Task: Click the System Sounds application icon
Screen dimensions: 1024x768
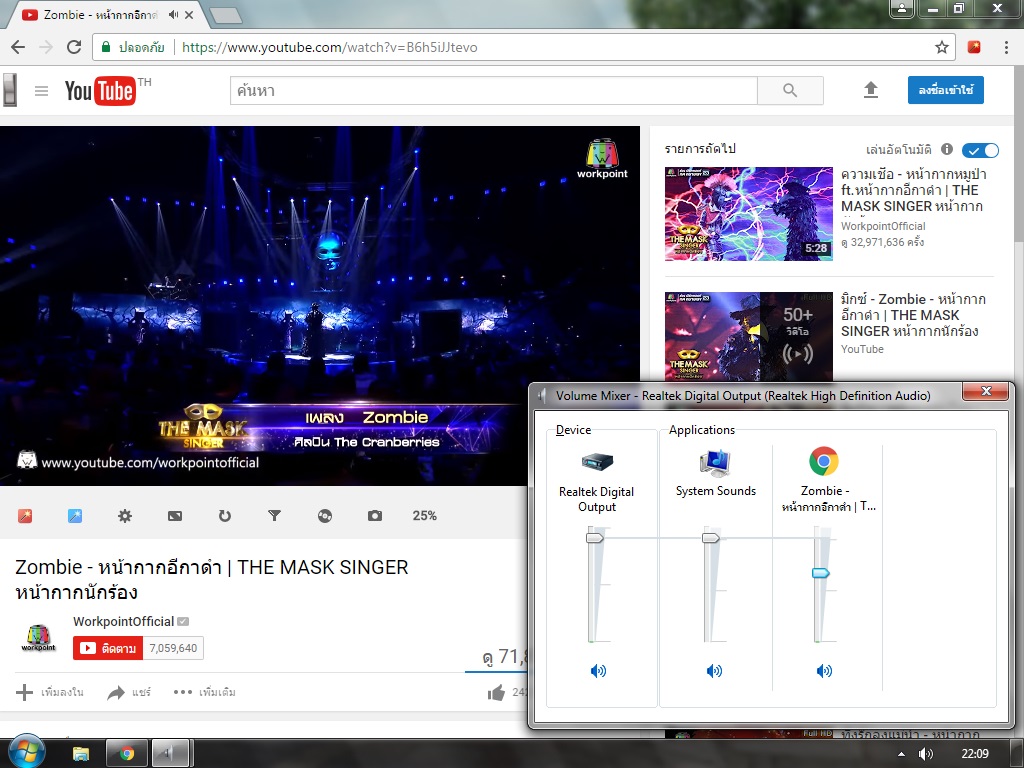Action: point(714,462)
